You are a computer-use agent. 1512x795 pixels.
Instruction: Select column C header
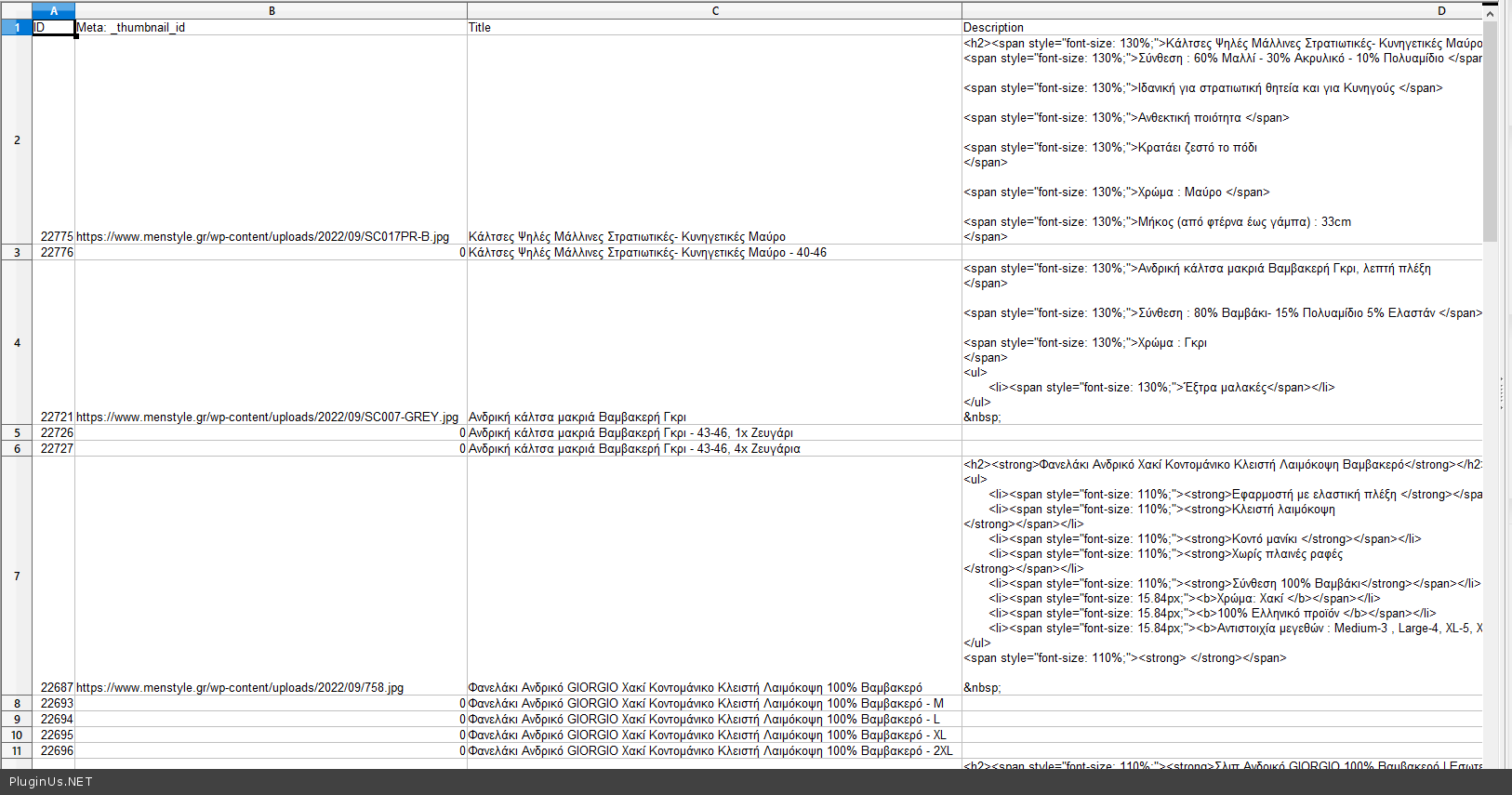tap(714, 11)
